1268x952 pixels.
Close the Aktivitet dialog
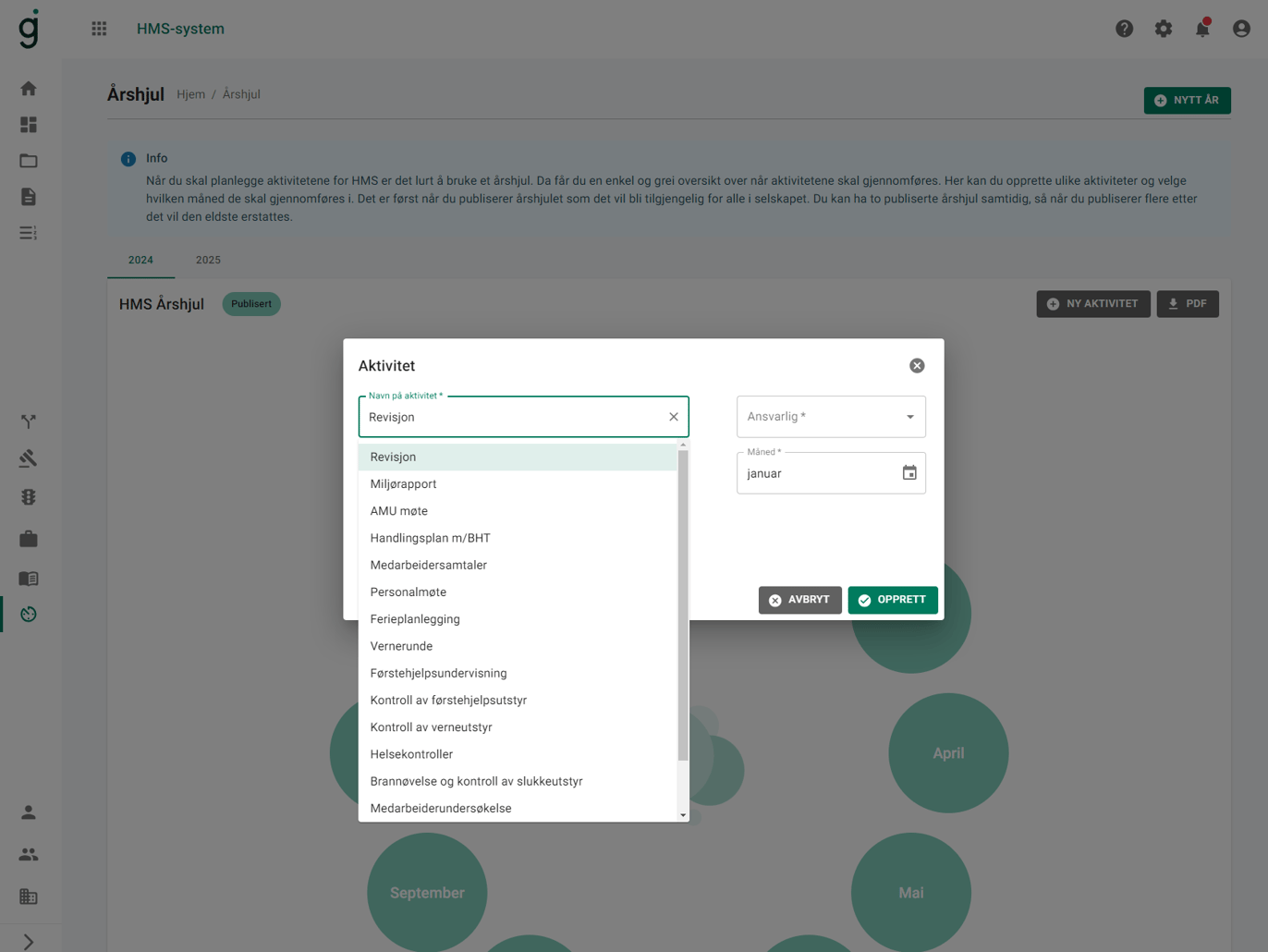917,366
